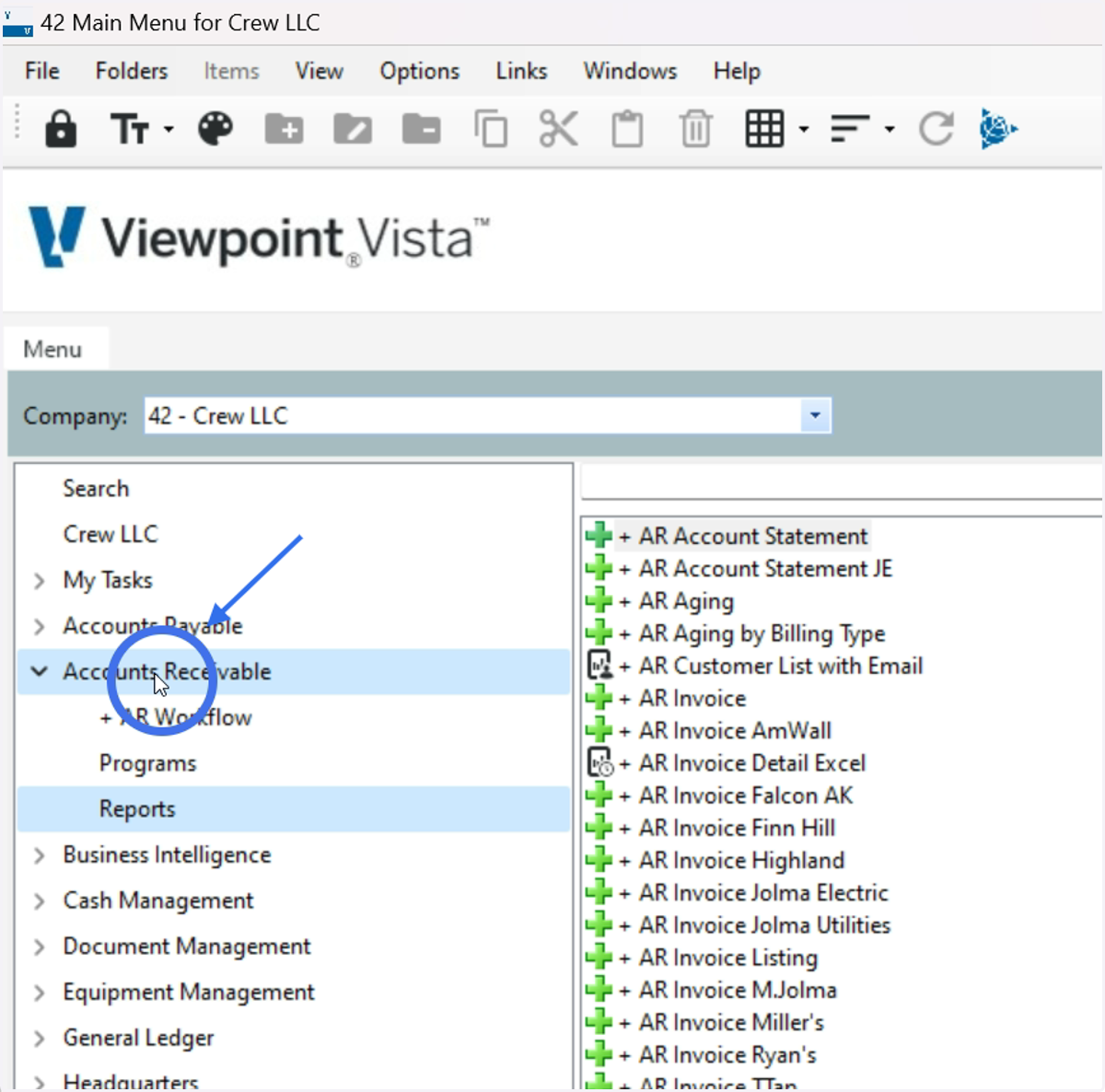1105x1092 pixels.
Task: Expand the Business Intelligence chevron
Action: (x=39, y=855)
